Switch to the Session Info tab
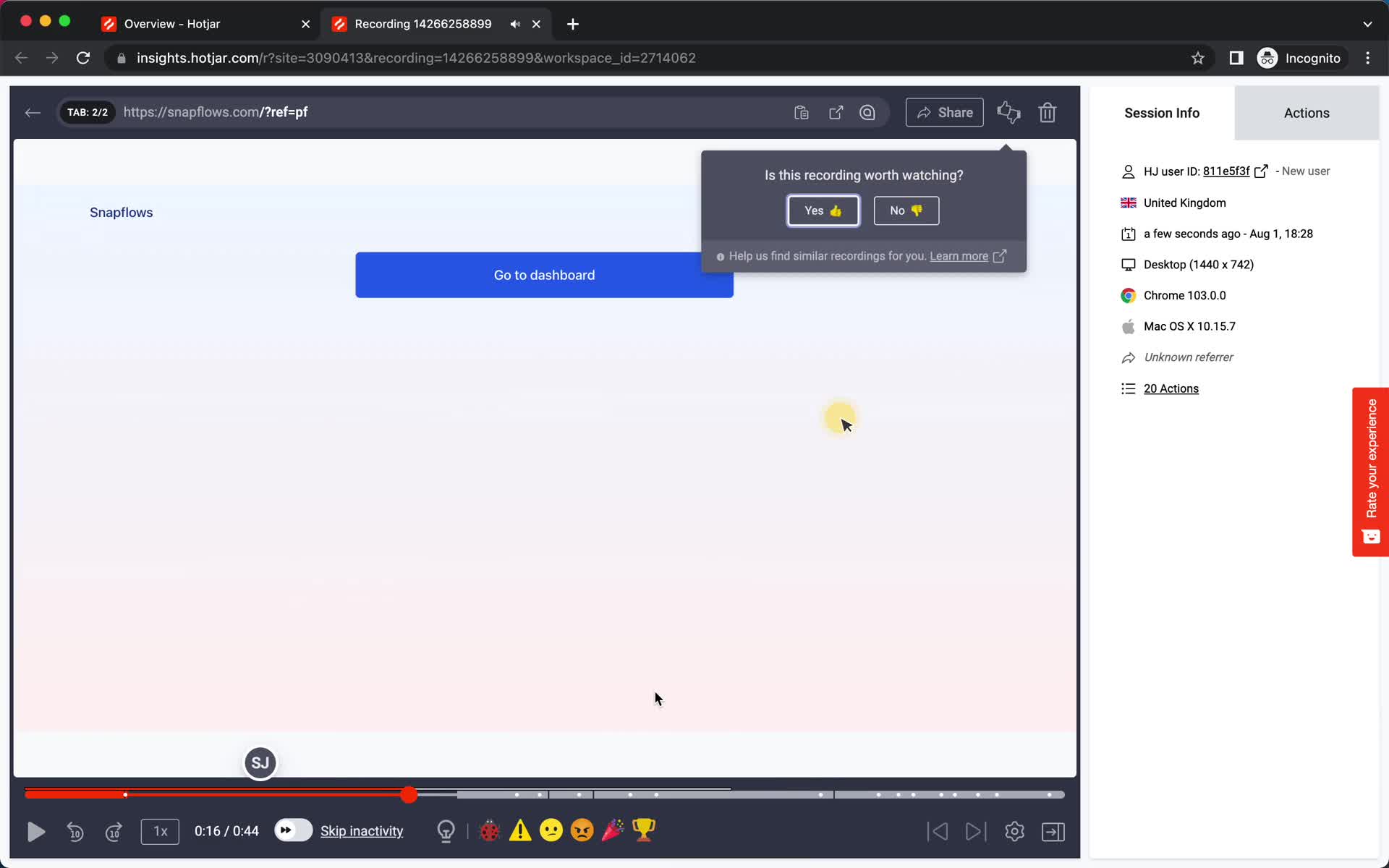Screen dimensions: 1389x868 1162,112
